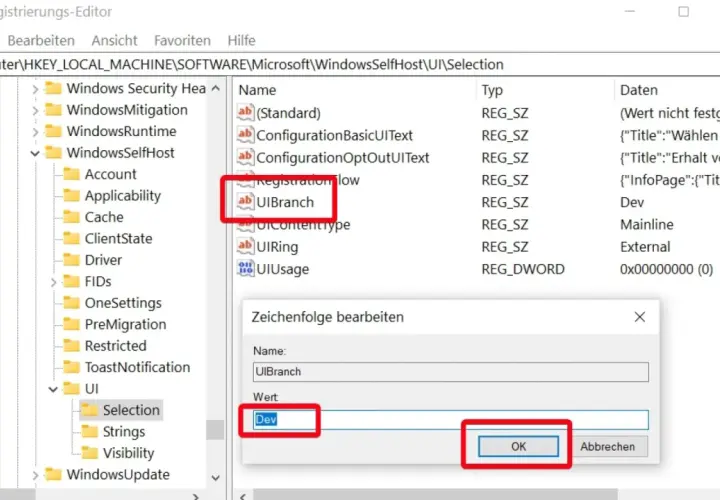Click the Visibility folder icon
This screenshot has width=720, height=500.
pyautogui.click(x=89, y=453)
